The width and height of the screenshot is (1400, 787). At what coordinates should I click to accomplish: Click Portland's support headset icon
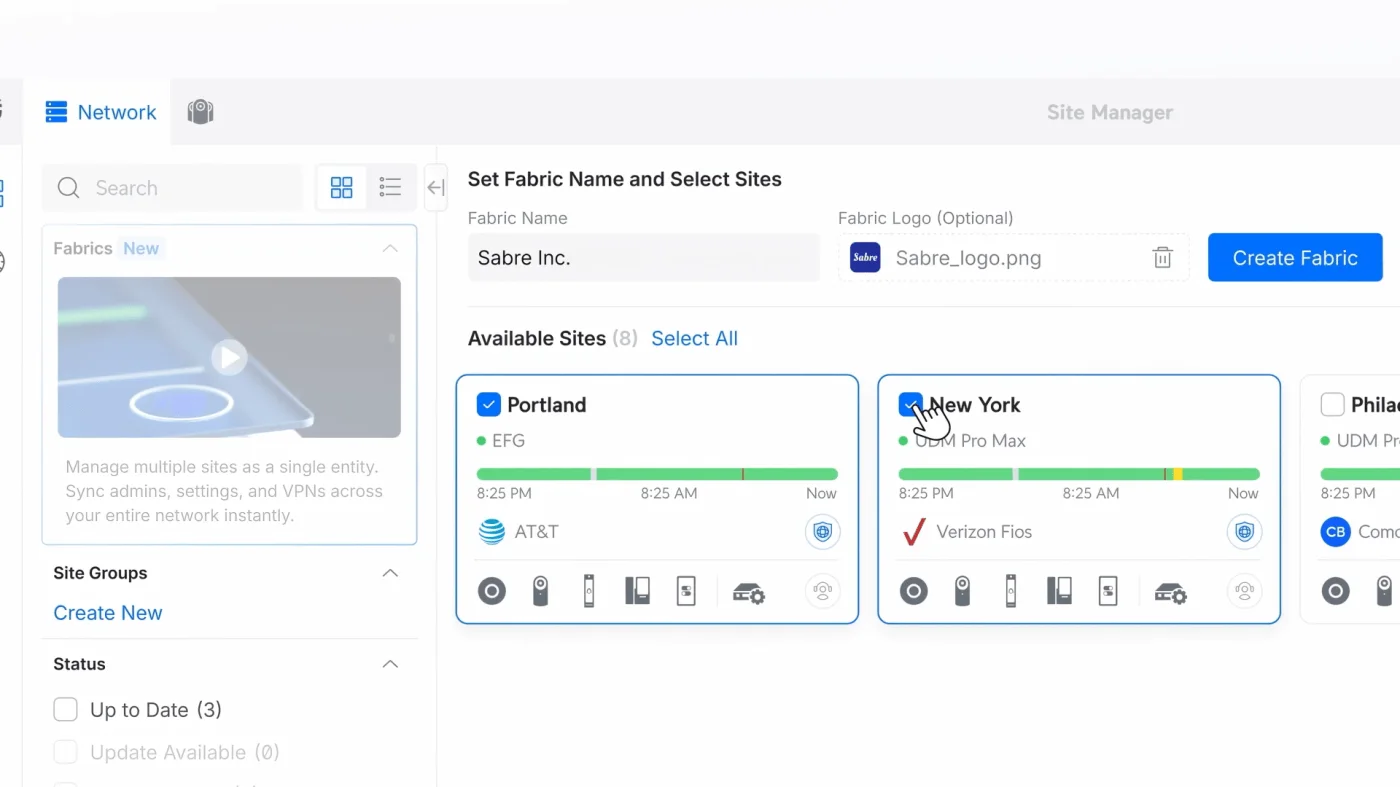coord(822,591)
